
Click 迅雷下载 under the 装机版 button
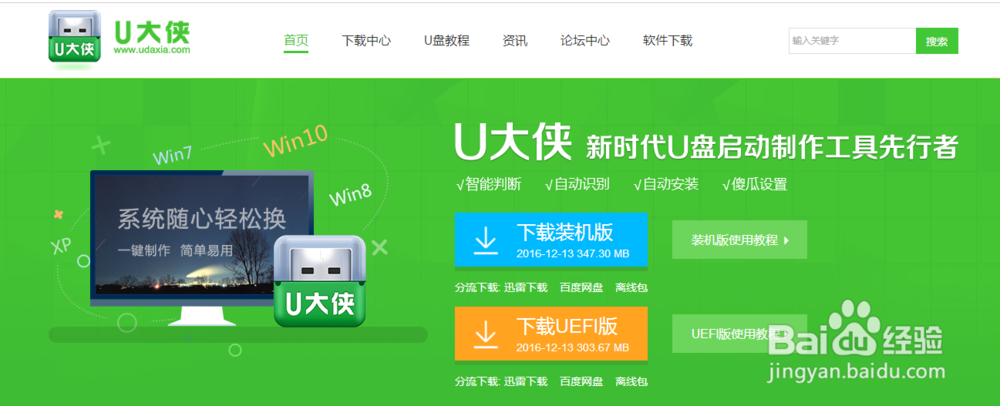point(526,287)
